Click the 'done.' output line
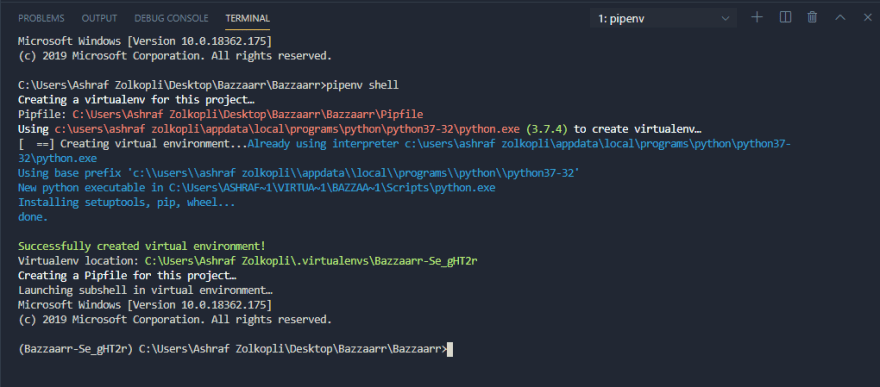Screen dimensions: 880x387 (33, 217)
